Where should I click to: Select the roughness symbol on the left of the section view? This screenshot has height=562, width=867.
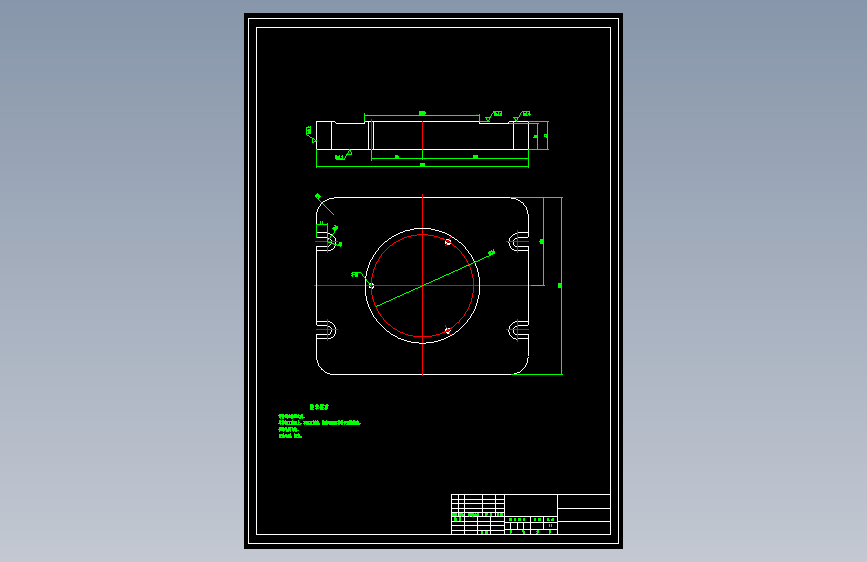tap(311, 134)
